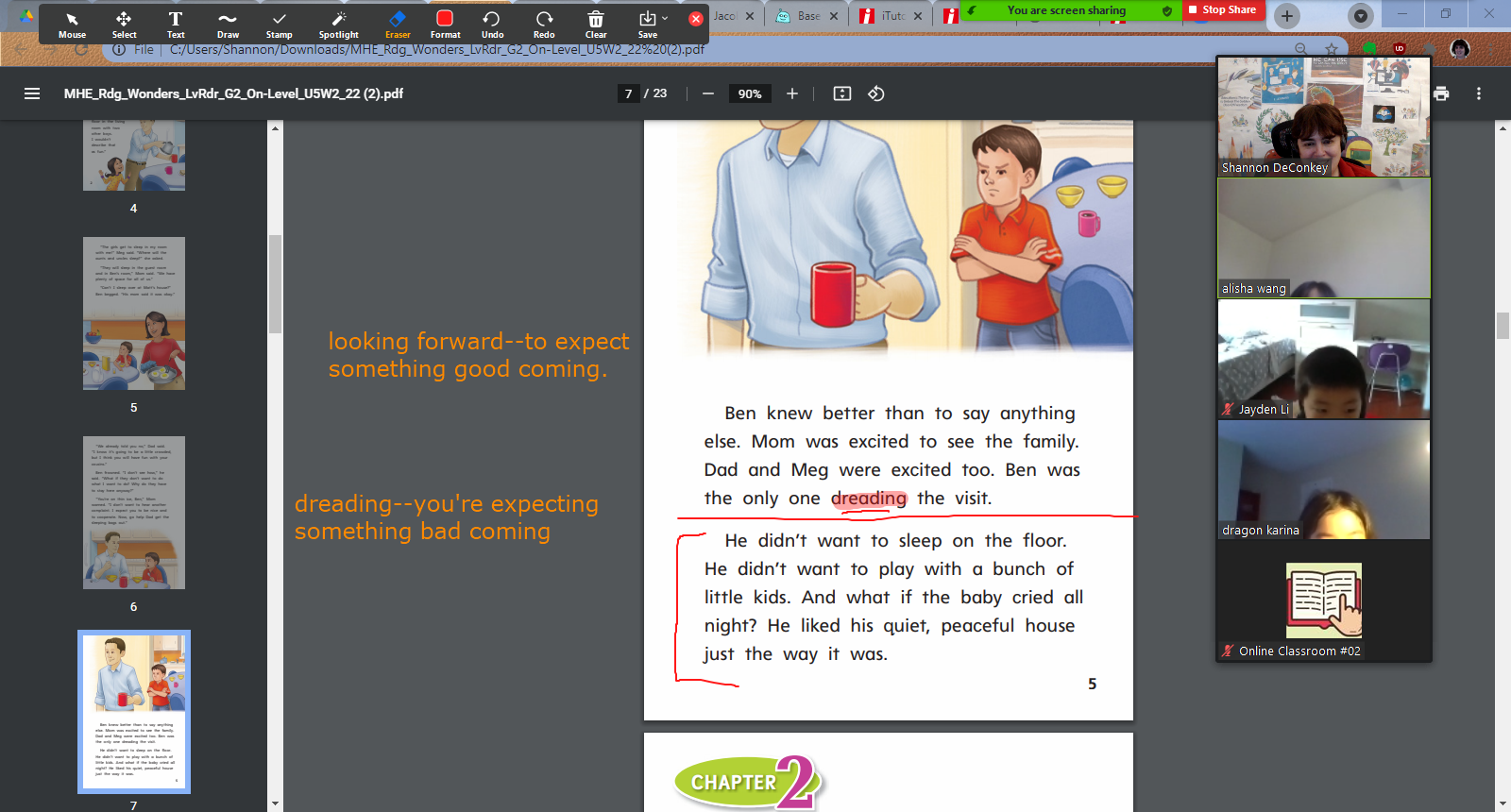Click the thumbnail panel scroll-up arrow
The width and height of the screenshot is (1511, 812).
point(275,127)
